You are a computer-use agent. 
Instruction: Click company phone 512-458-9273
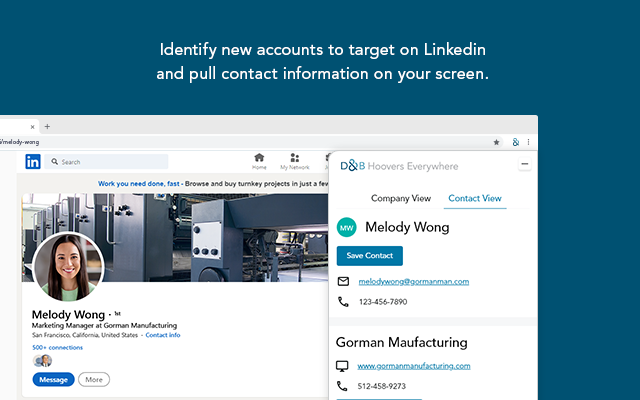point(382,386)
